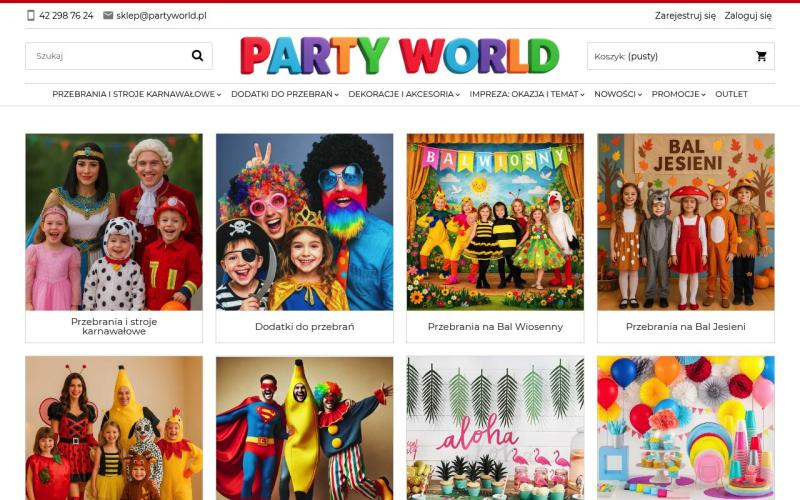
Task: Click the Party World logo
Action: (x=399, y=56)
